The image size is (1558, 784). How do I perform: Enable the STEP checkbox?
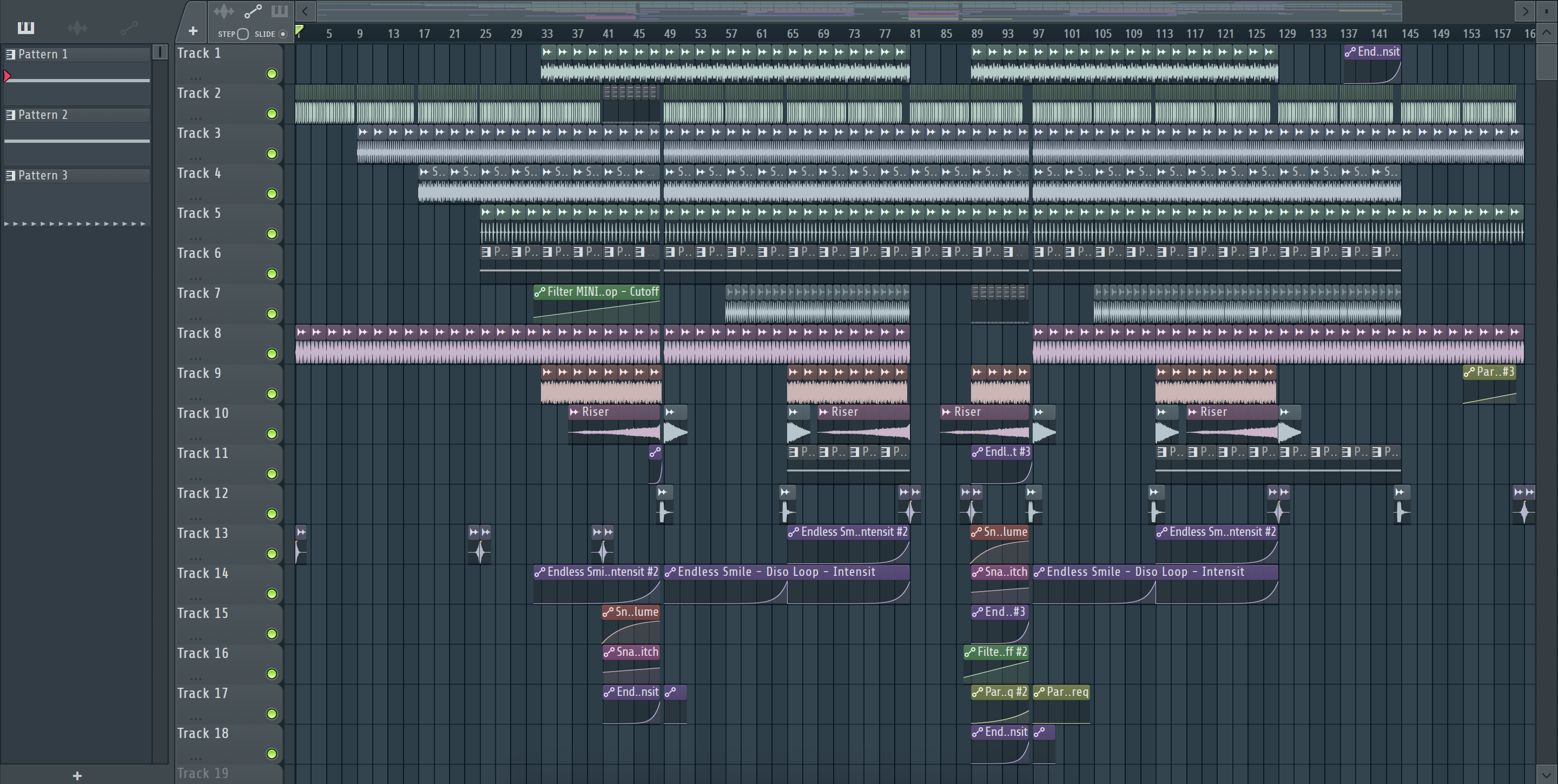(x=242, y=34)
